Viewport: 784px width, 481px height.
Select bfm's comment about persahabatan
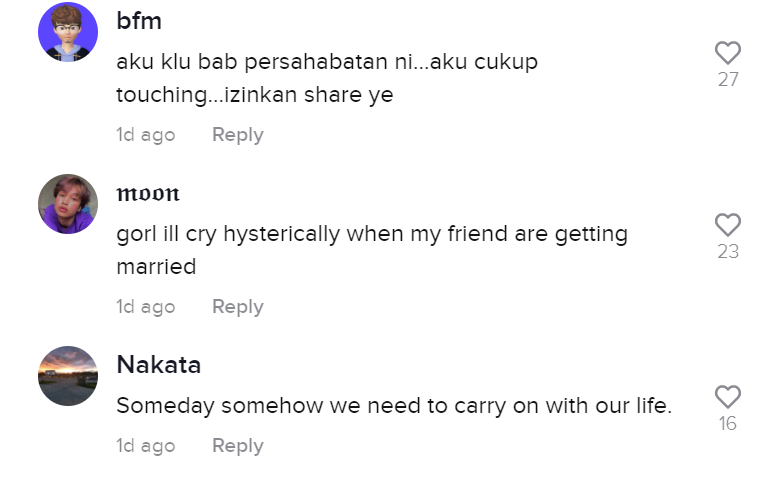pyautogui.click(x=327, y=79)
